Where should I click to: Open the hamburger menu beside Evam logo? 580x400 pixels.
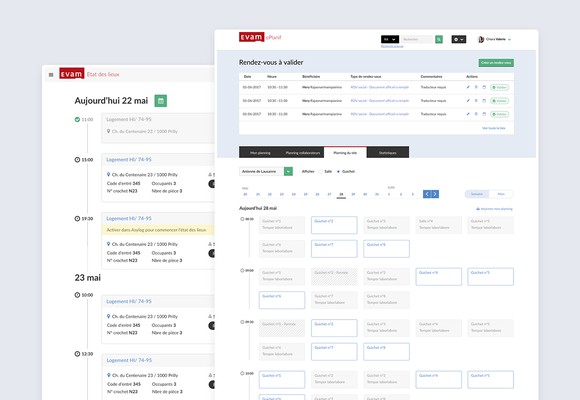tap(51, 75)
